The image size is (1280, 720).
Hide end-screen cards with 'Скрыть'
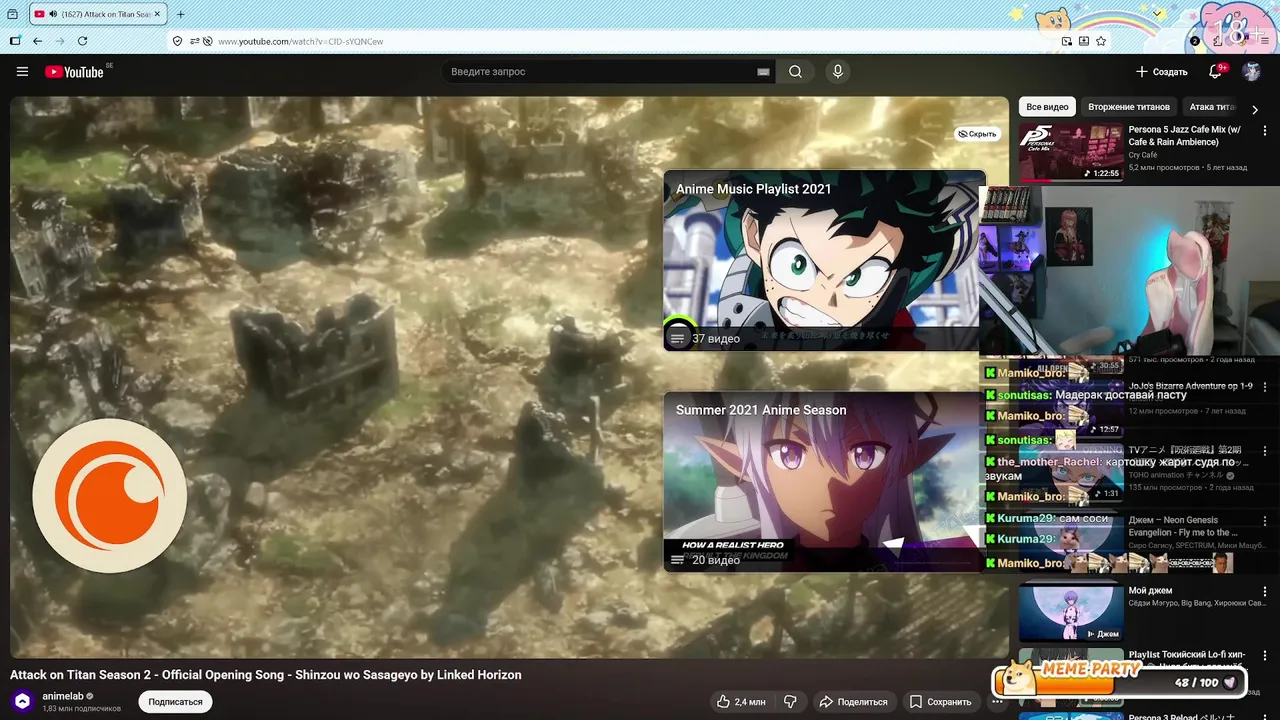pyautogui.click(x=977, y=134)
